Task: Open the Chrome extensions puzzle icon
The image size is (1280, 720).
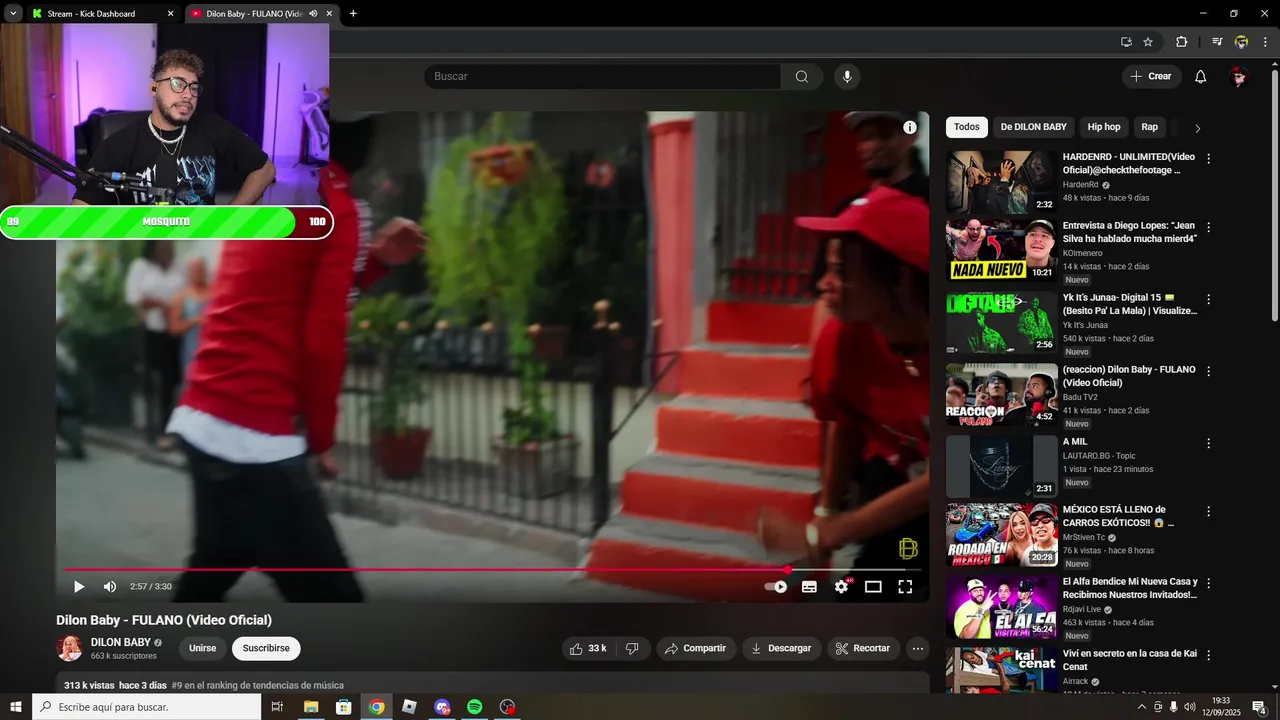Action: 1181,42
